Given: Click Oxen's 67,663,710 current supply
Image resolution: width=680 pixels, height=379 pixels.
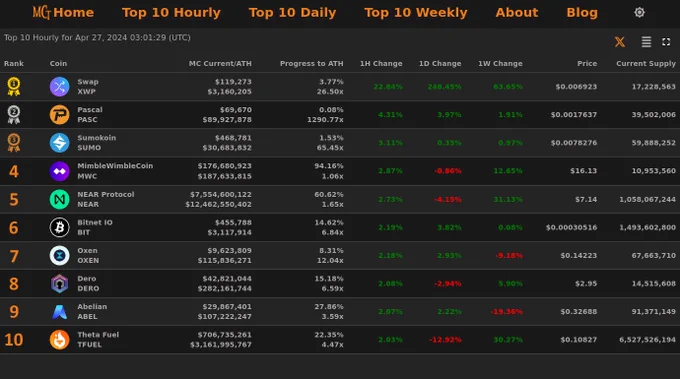Looking at the screenshot, I should click(654, 255).
